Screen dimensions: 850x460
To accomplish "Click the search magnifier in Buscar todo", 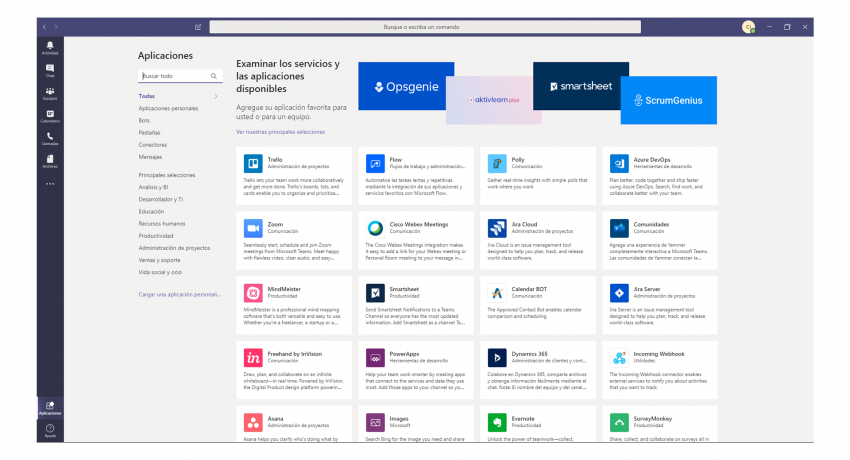I will click(x=214, y=76).
